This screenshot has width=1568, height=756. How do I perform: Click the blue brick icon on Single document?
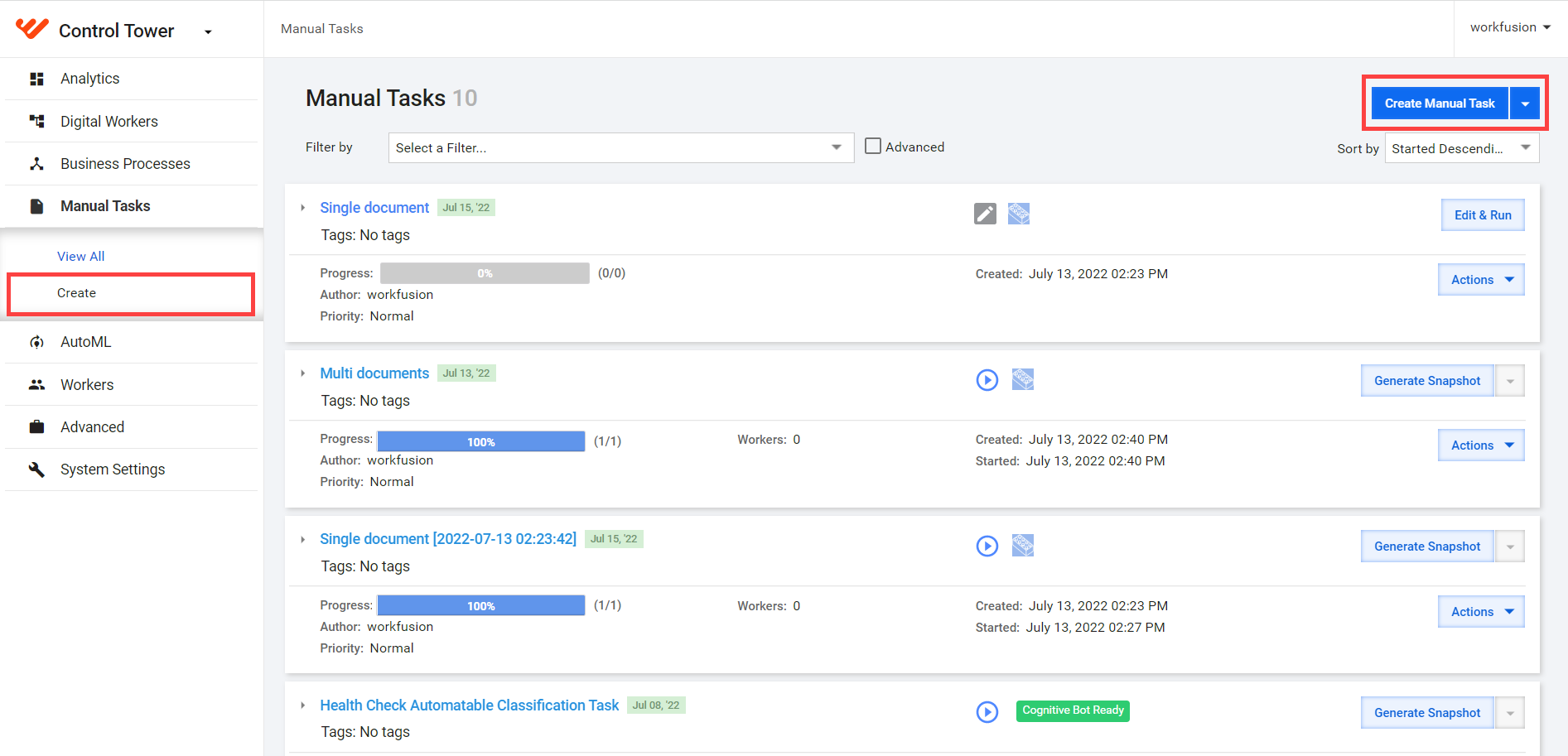(x=1019, y=214)
